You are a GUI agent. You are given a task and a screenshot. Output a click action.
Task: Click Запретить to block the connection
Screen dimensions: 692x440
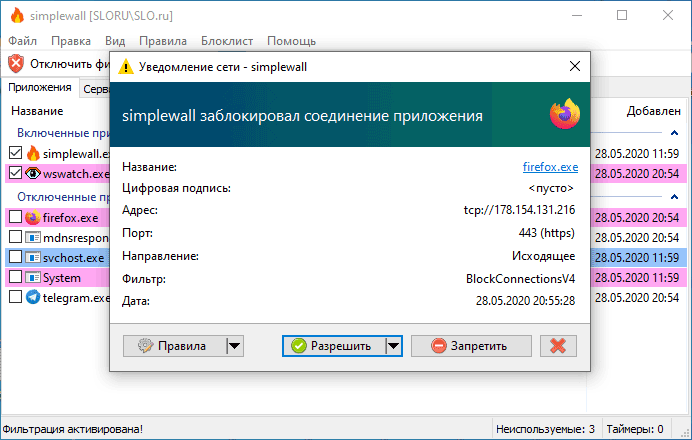tap(471, 346)
